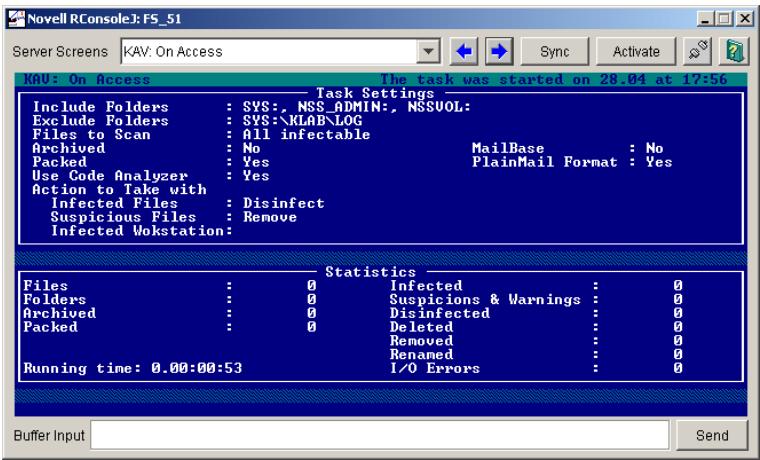The height and width of the screenshot is (460, 760).
Task: Click the task started timestamp text
Action: point(553,79)
